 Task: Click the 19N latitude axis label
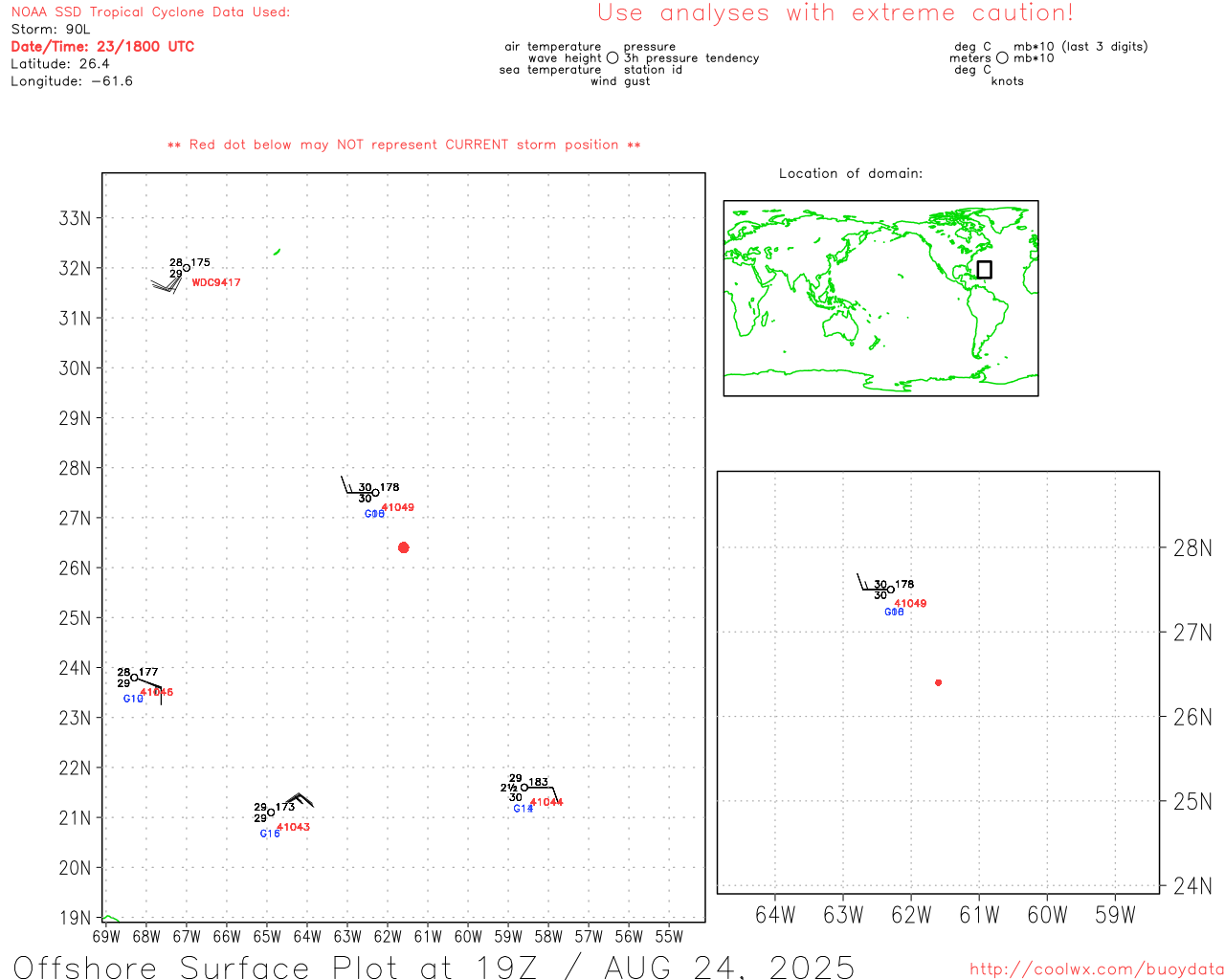(75, 918)
